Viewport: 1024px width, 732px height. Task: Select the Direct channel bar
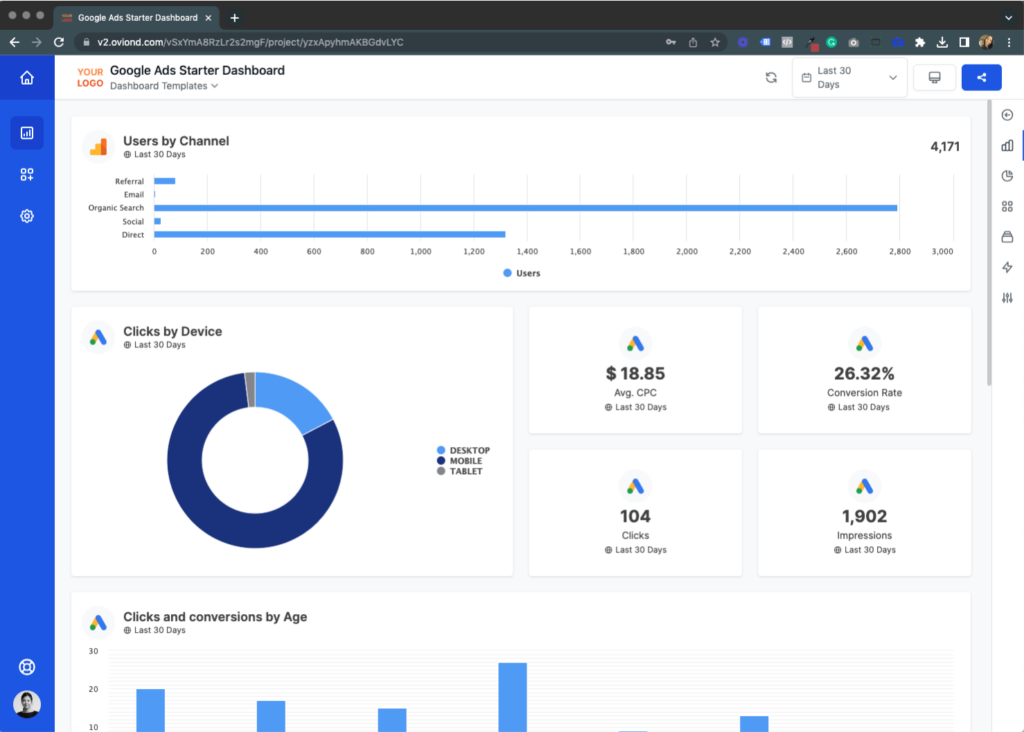click(x=330, y=234)
